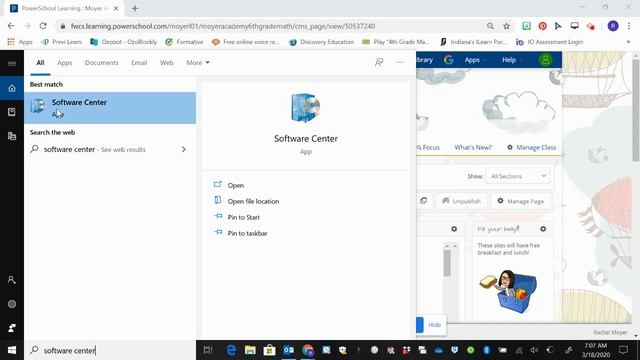Expand the More search filter dropdown
640x360 pixels.
pos(198,62)
